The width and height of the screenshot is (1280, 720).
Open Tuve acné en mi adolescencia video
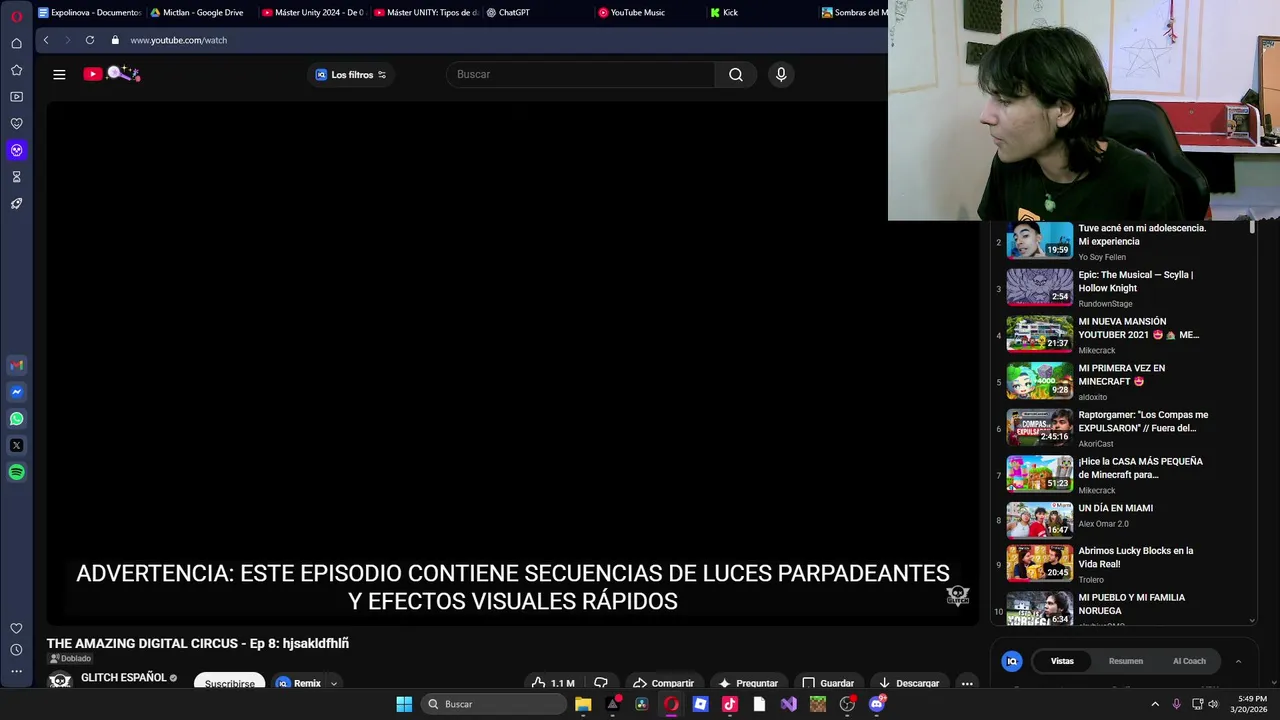1142,235
